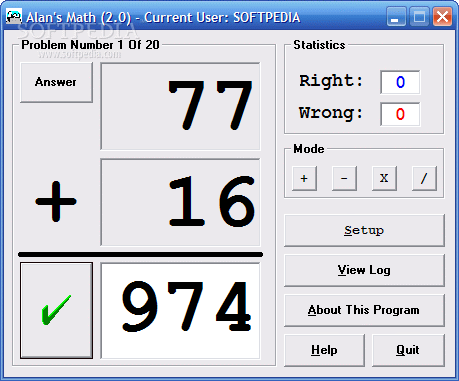Open About This Program
This screenshot has height=381, width=459.
[364, 310]
